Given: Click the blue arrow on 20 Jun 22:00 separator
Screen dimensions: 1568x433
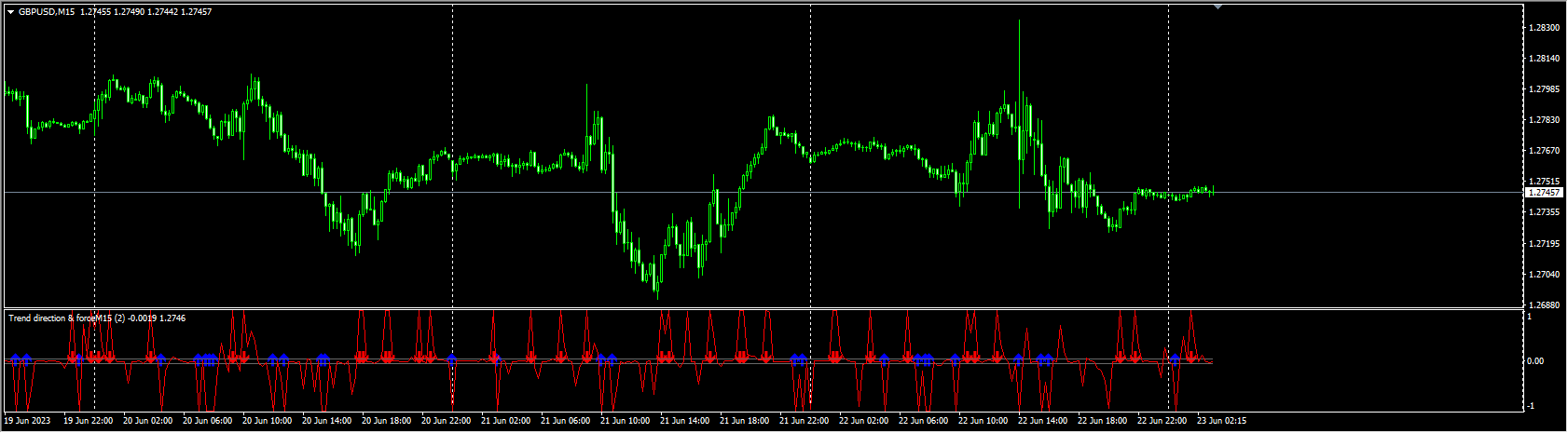Looking at the screenshot, I should [452, 358].
